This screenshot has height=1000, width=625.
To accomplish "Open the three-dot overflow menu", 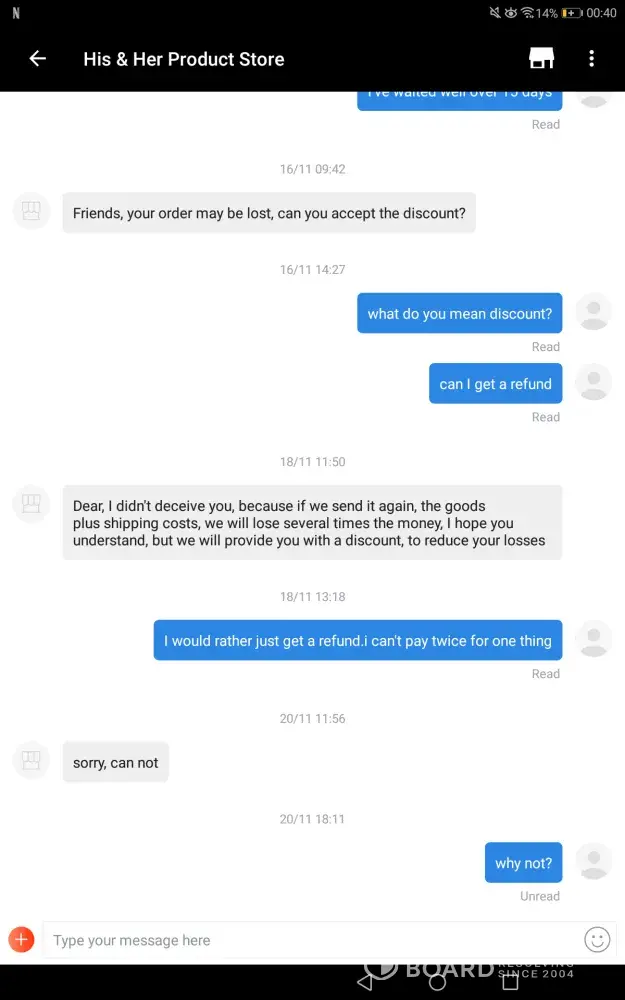I will click(x=592, y=59).
